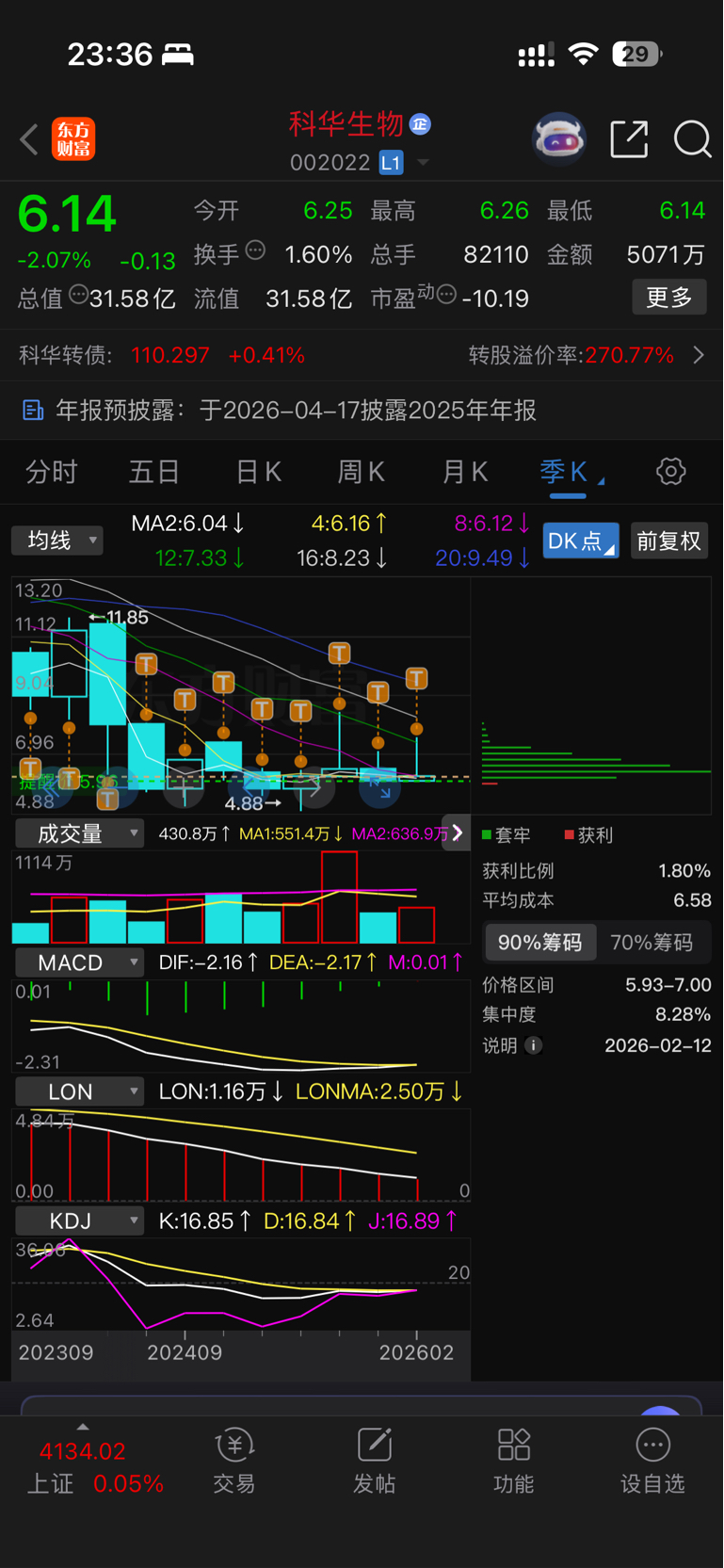
Task: Tap the right-arrow circle on the K chart
Action: [x=314, y=789]
